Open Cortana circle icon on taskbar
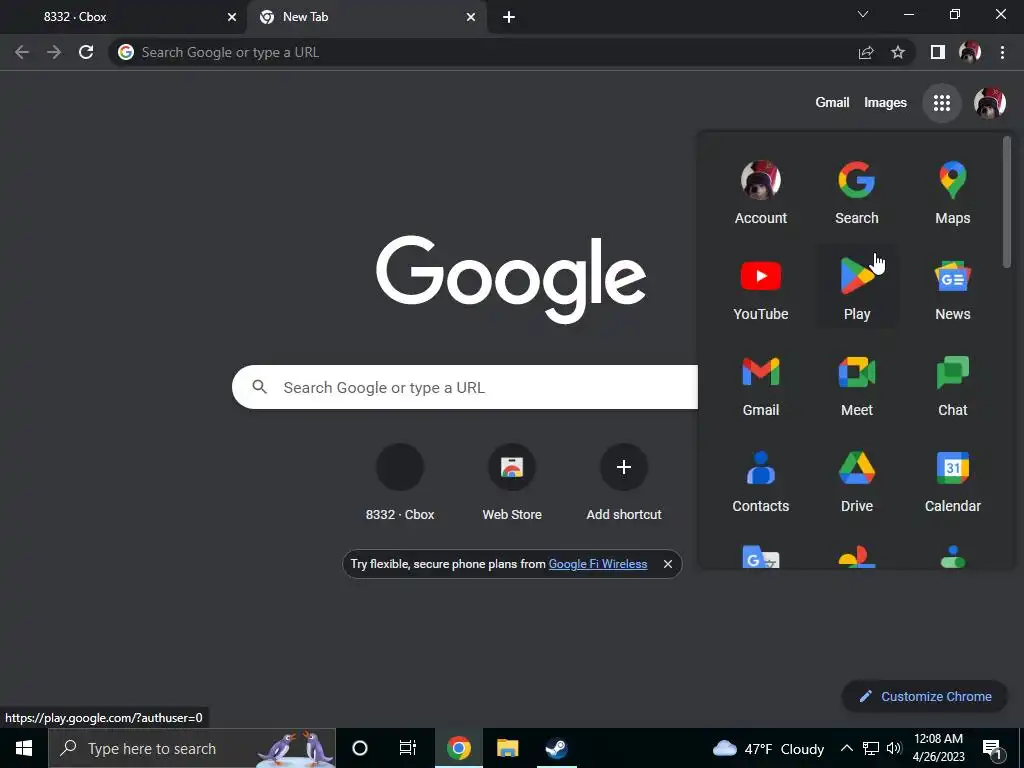The image size is (1024, 768). point(359,748)
